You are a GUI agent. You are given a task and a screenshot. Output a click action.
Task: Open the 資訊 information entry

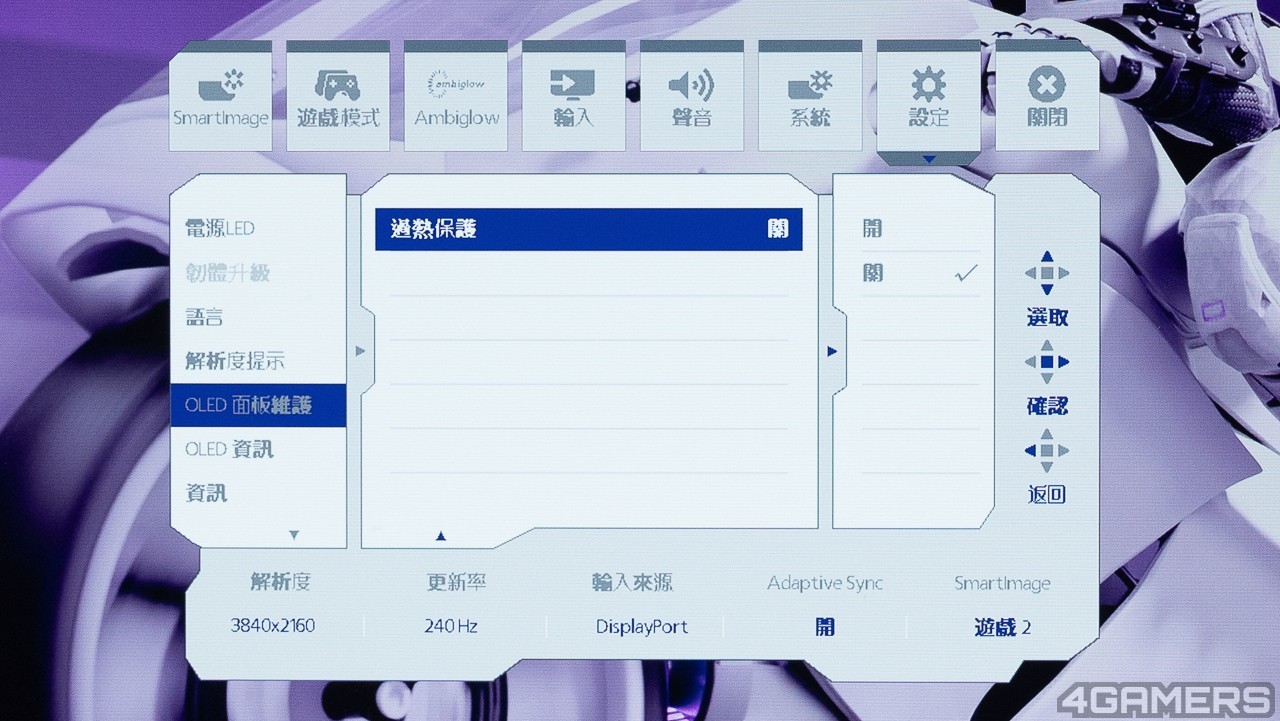point(258,493)
